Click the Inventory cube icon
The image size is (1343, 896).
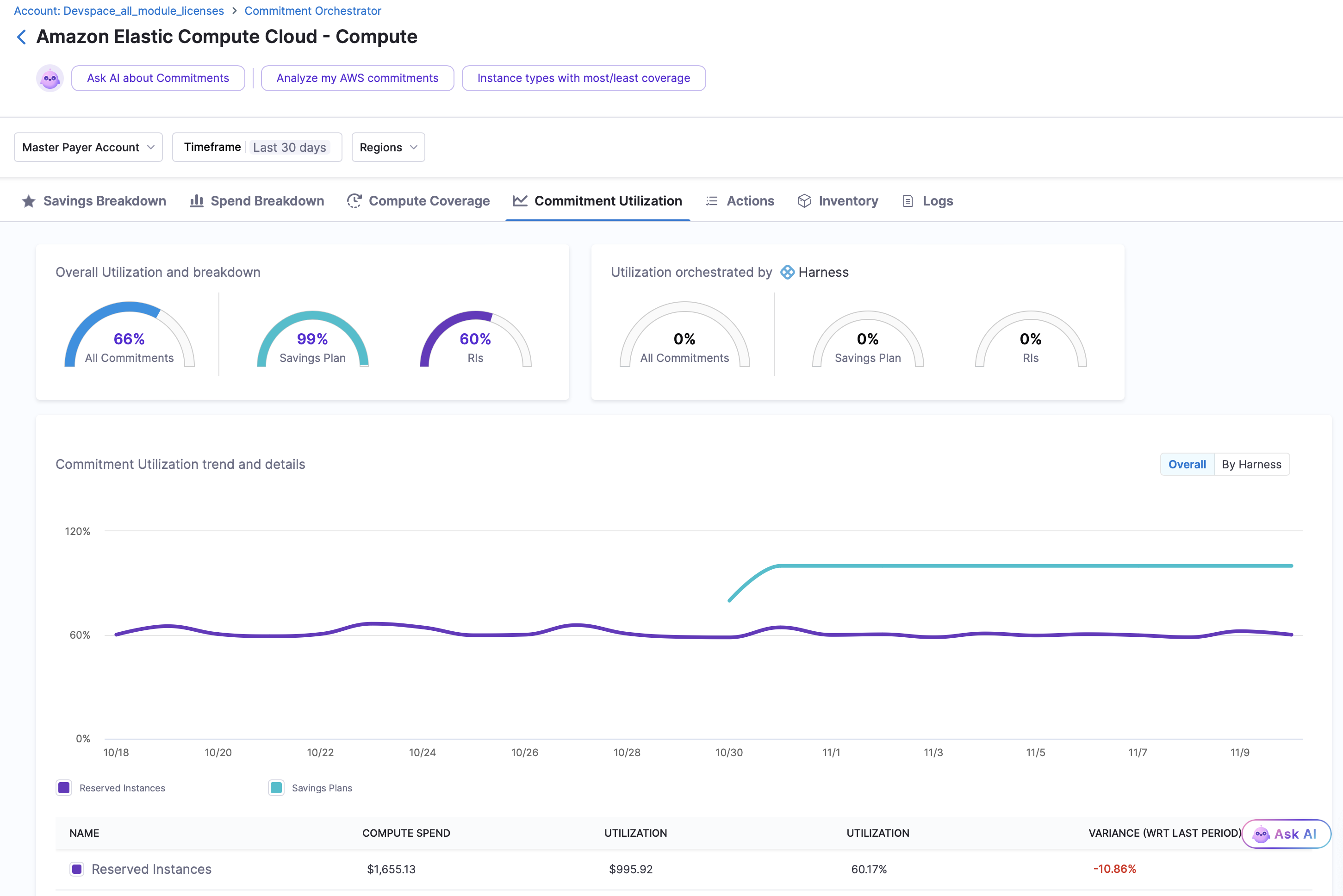click(804, 201)
